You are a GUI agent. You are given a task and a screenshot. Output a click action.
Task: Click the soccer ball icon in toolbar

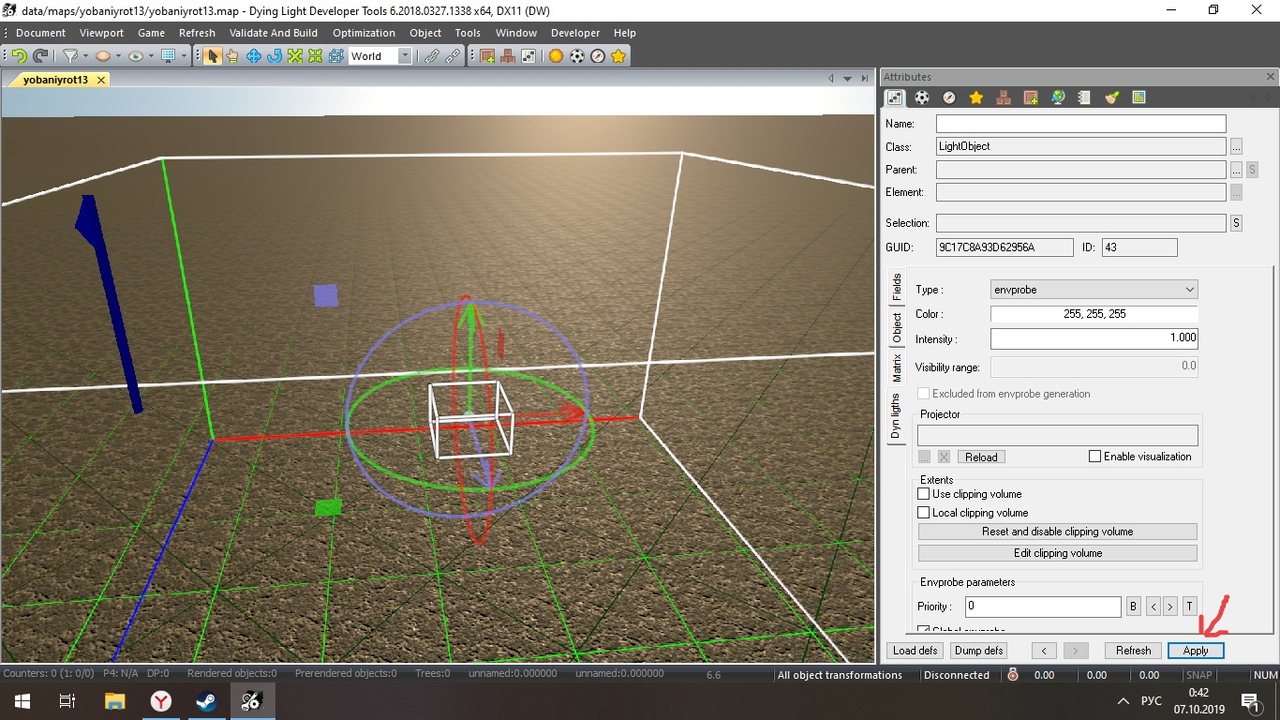577,56
